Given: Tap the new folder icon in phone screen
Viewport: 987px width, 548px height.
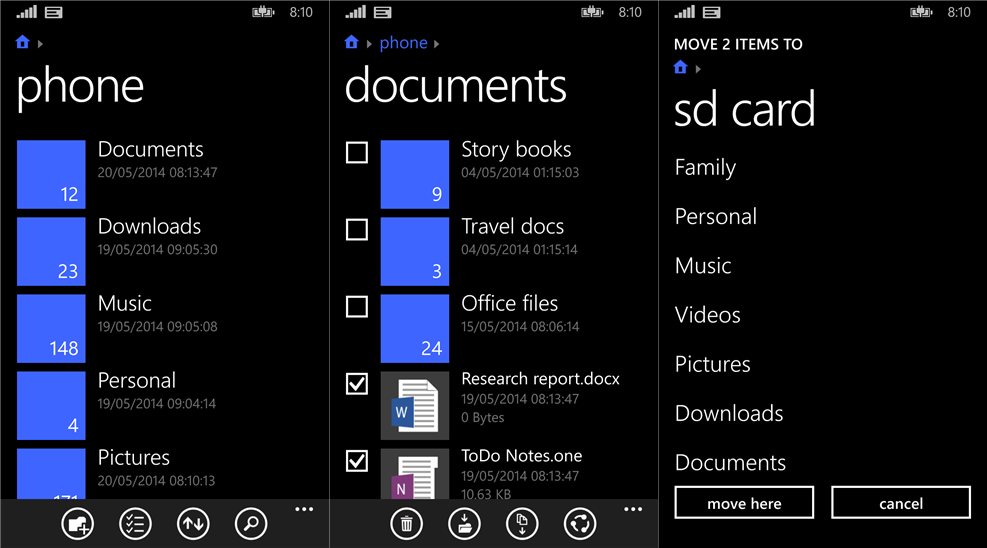Looking at the screenshot, I should [x=77, y=523].
